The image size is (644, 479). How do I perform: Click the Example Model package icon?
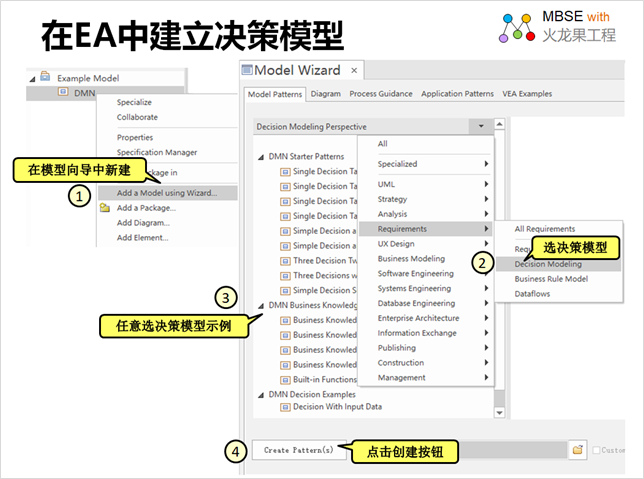point(45,77)
